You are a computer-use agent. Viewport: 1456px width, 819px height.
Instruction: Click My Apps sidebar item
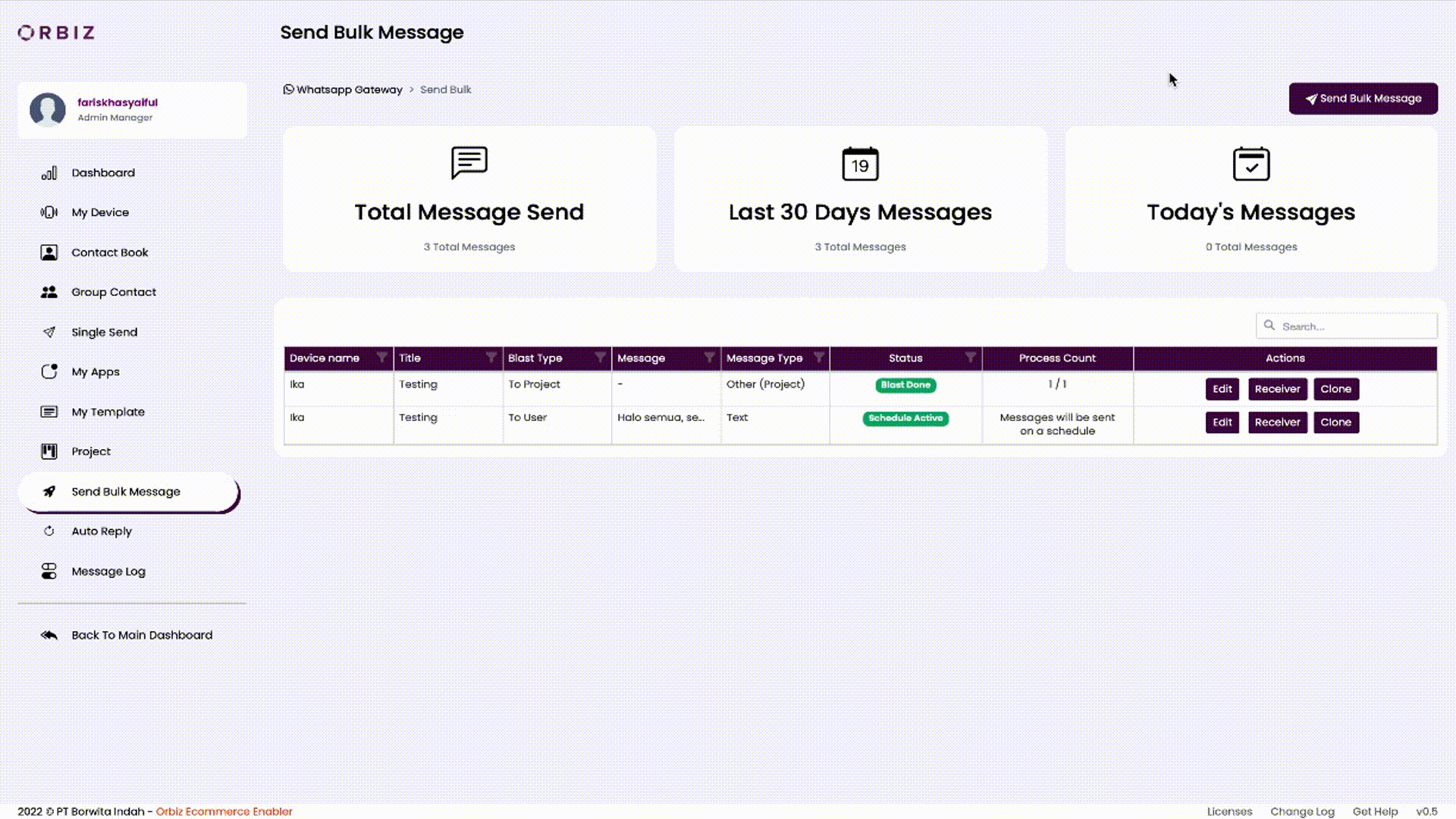point(95,372)
